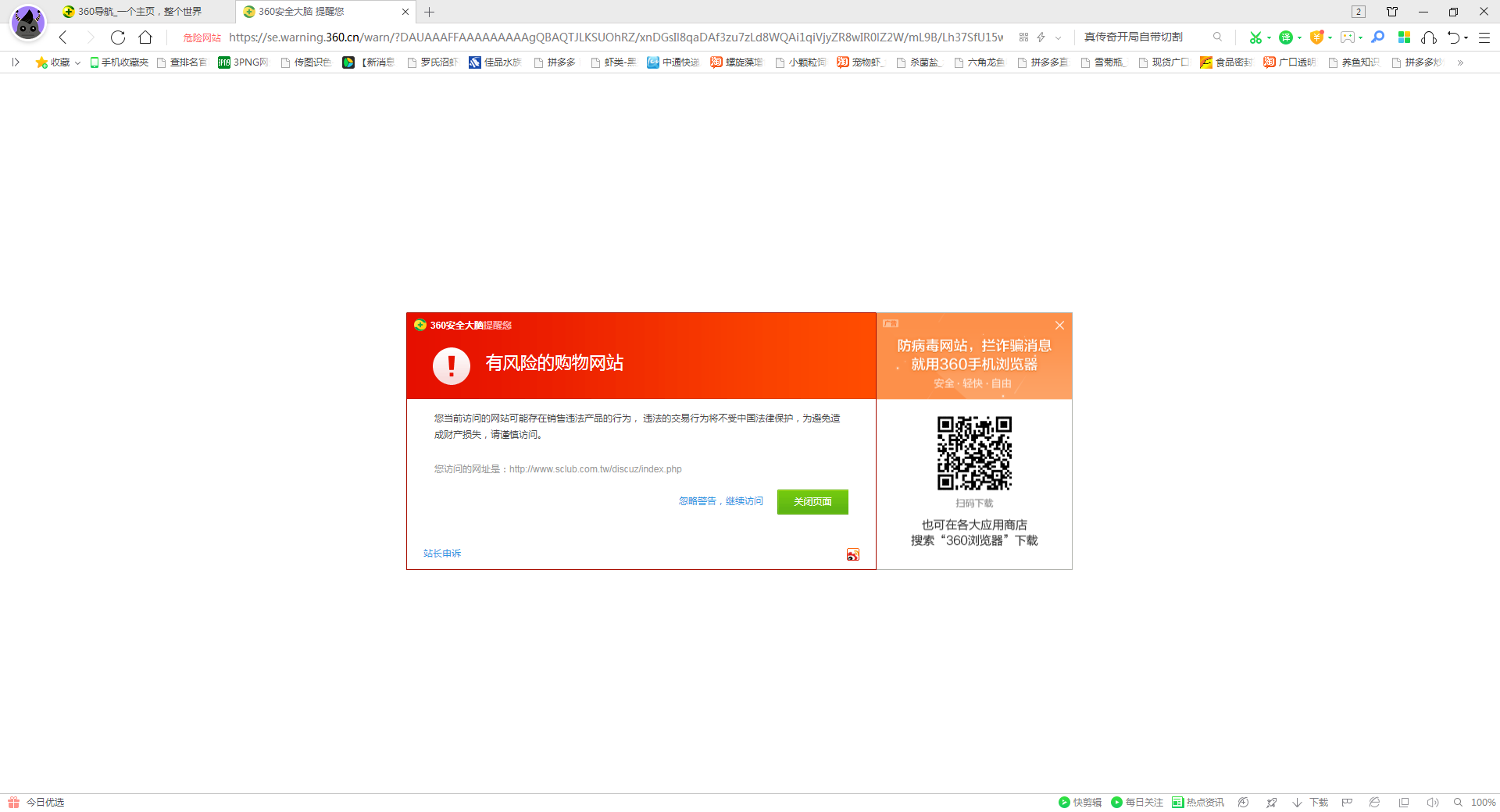Click the 忽略警告，继续访问 link

[x=720, y=501]
